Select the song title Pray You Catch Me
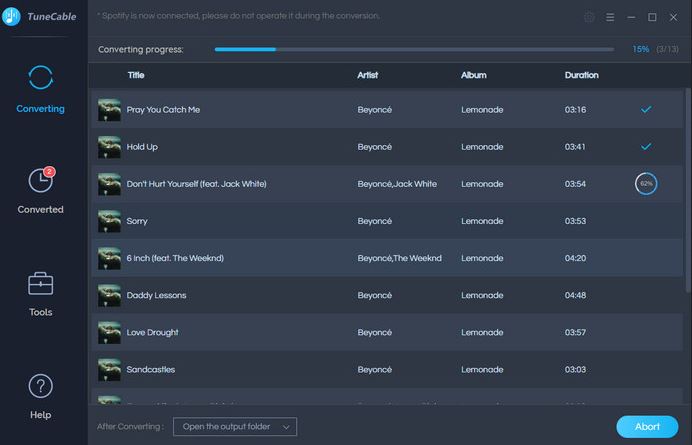The width and height of the screenshot is (692, 445). 163,109
